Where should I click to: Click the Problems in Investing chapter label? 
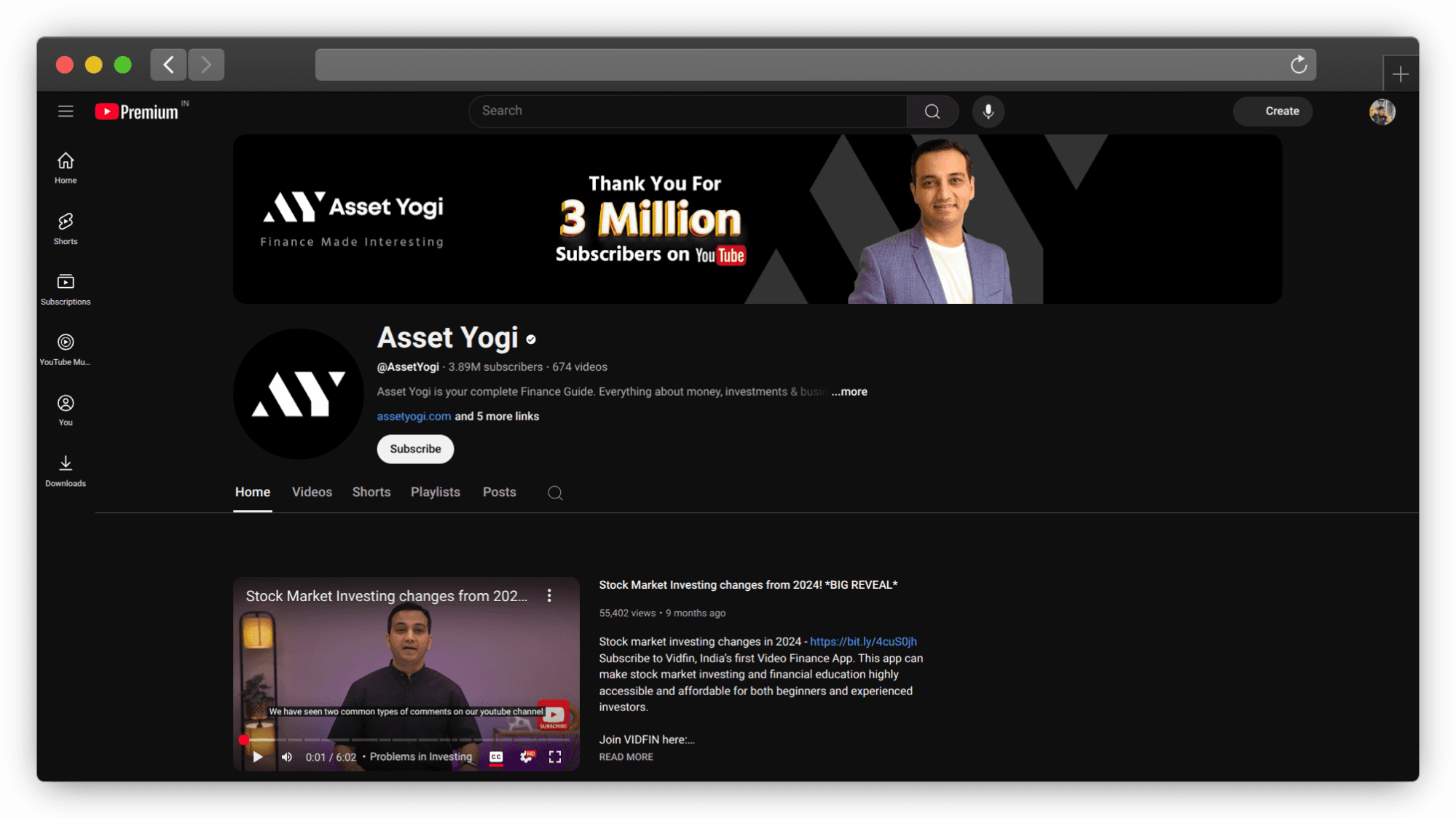pos(421,757)
